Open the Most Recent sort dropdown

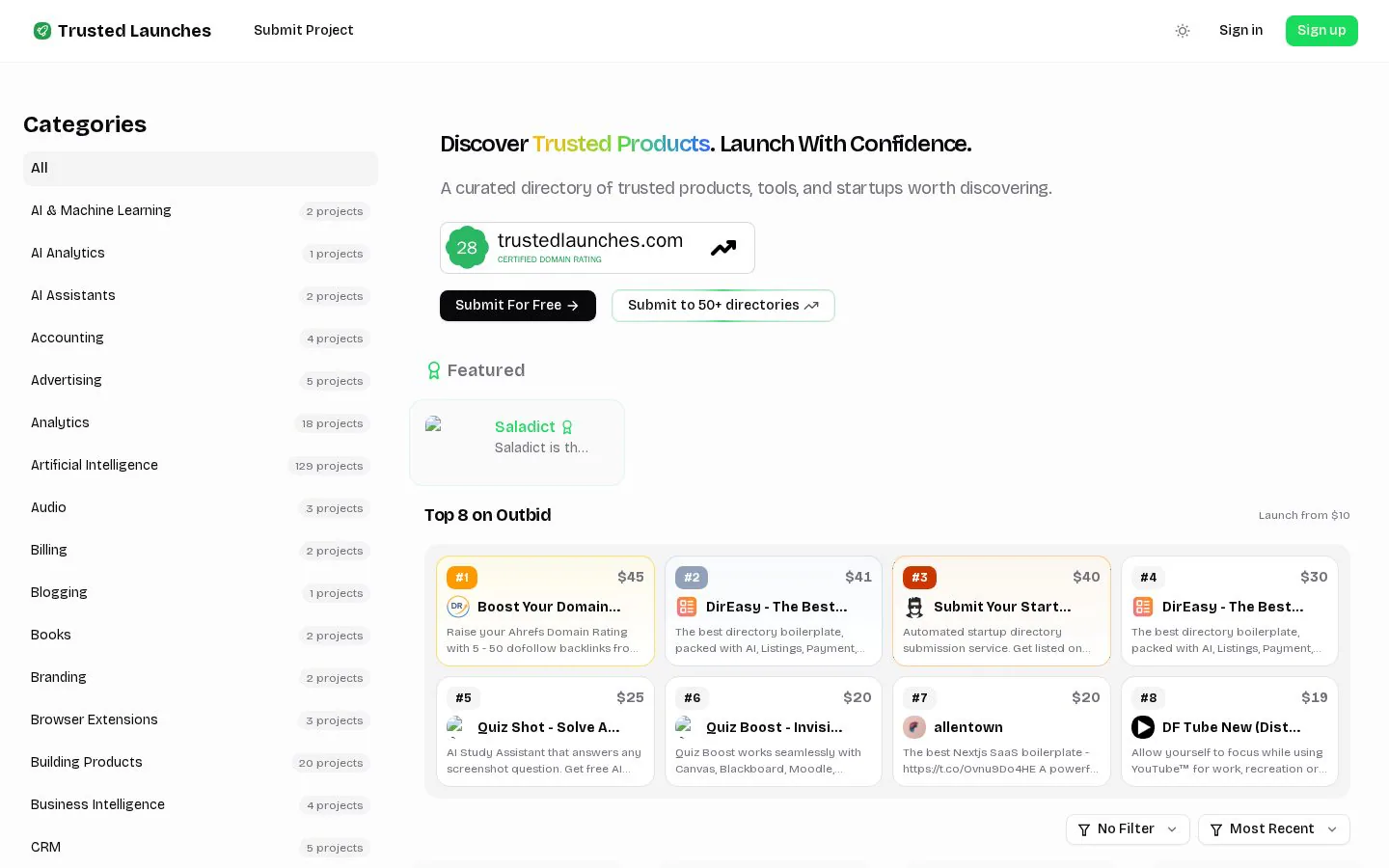(1273, 829)
